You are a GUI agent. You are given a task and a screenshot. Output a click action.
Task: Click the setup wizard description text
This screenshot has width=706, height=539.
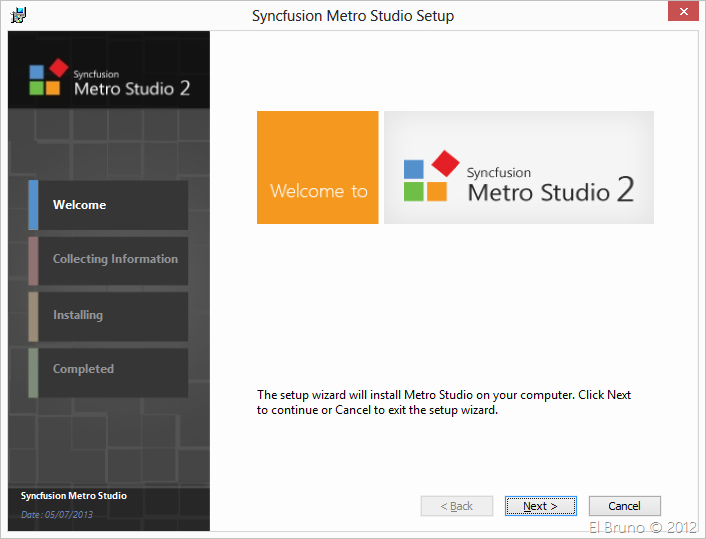pyautogui.click(x=444, y=402)
